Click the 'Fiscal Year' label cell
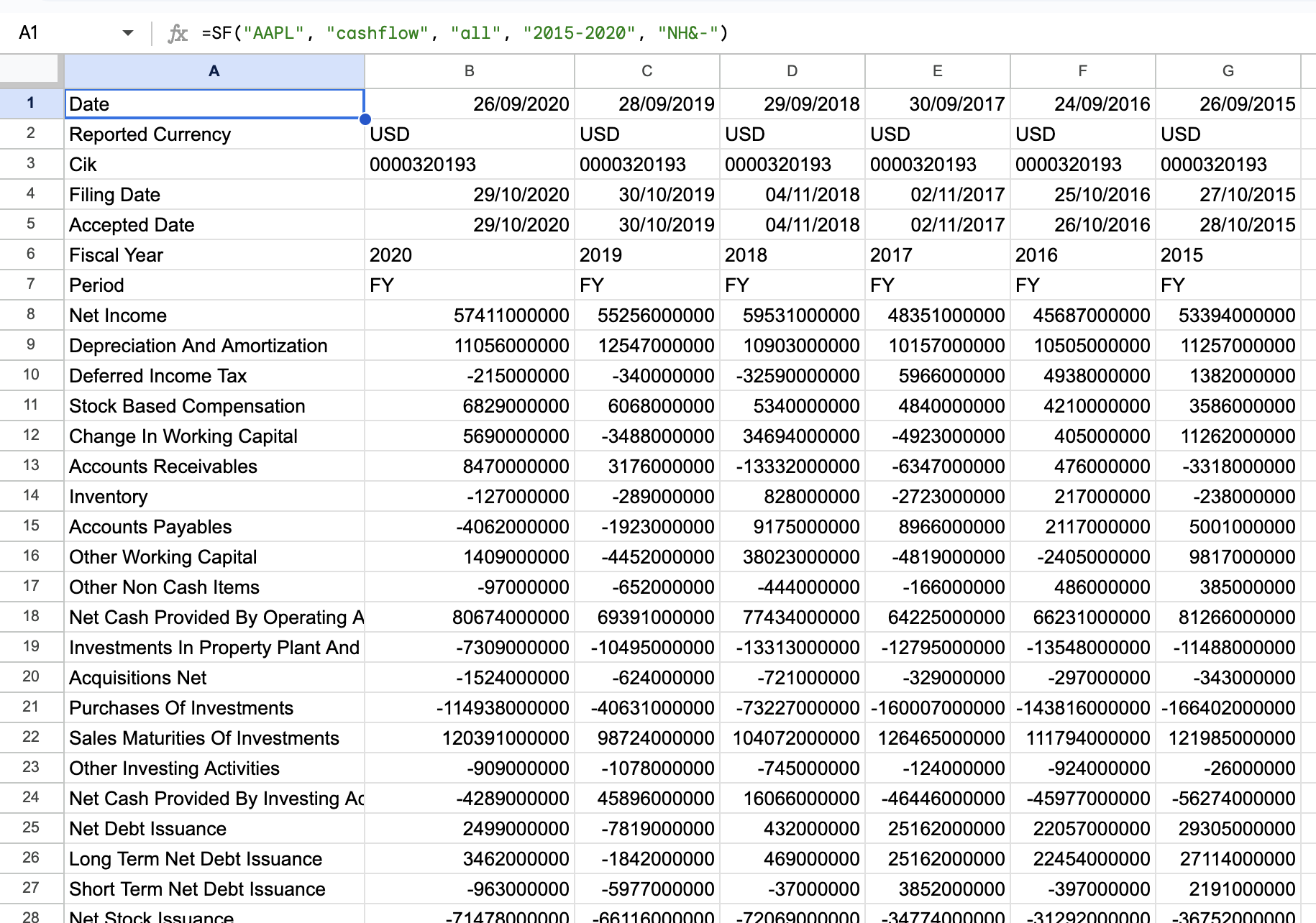 click(x=214, y=255)
